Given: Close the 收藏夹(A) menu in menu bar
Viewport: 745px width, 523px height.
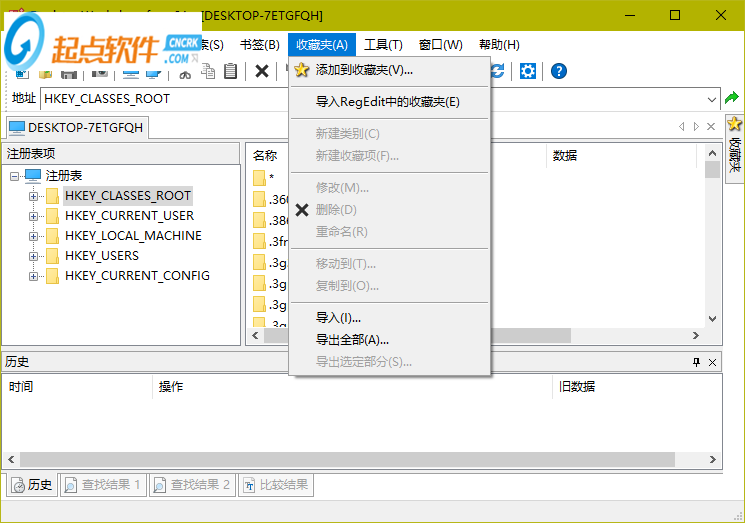Looking at the screenshot, I should click(322, 45).
